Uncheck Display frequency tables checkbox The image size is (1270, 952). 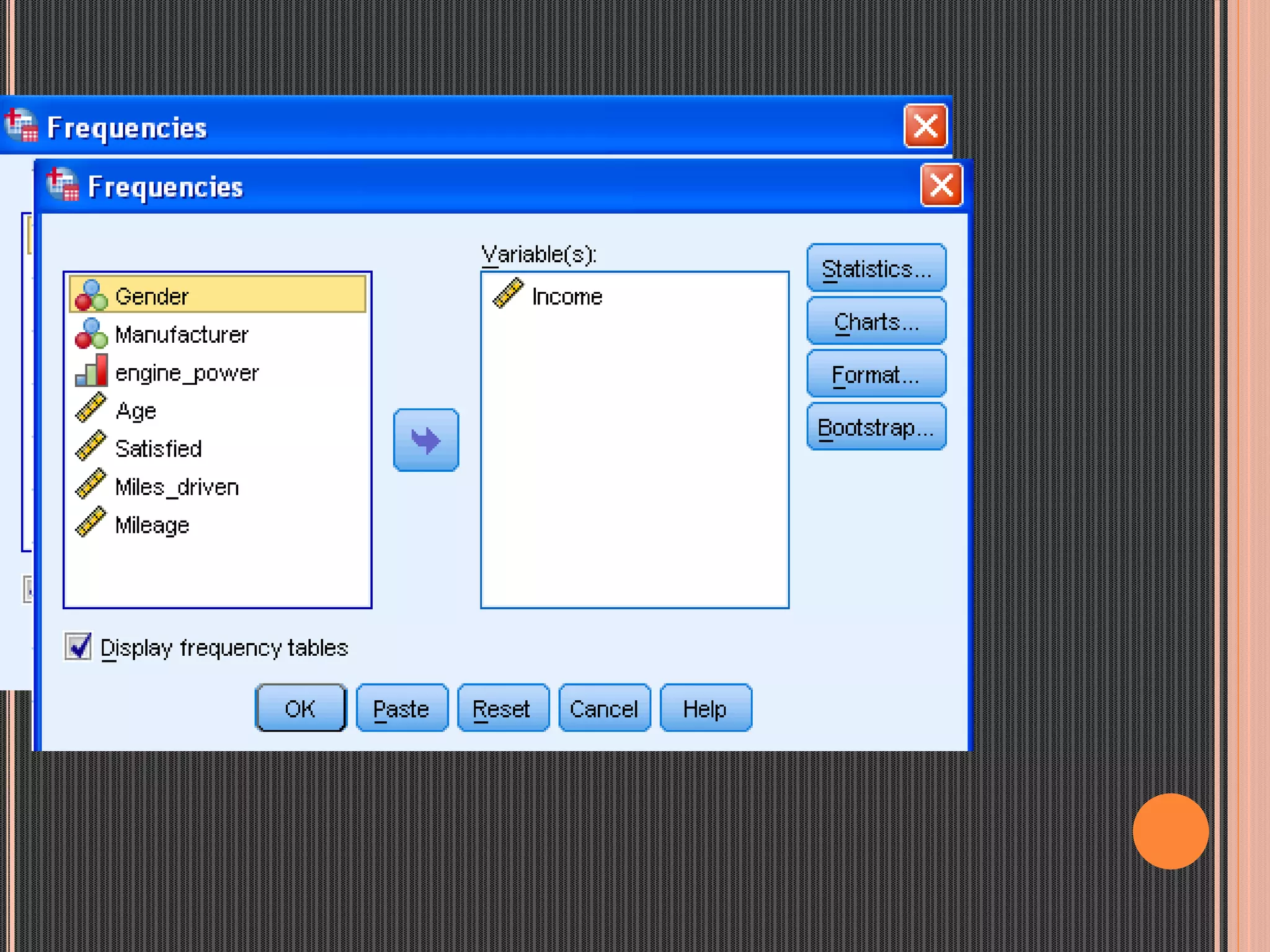click(79, 647)
